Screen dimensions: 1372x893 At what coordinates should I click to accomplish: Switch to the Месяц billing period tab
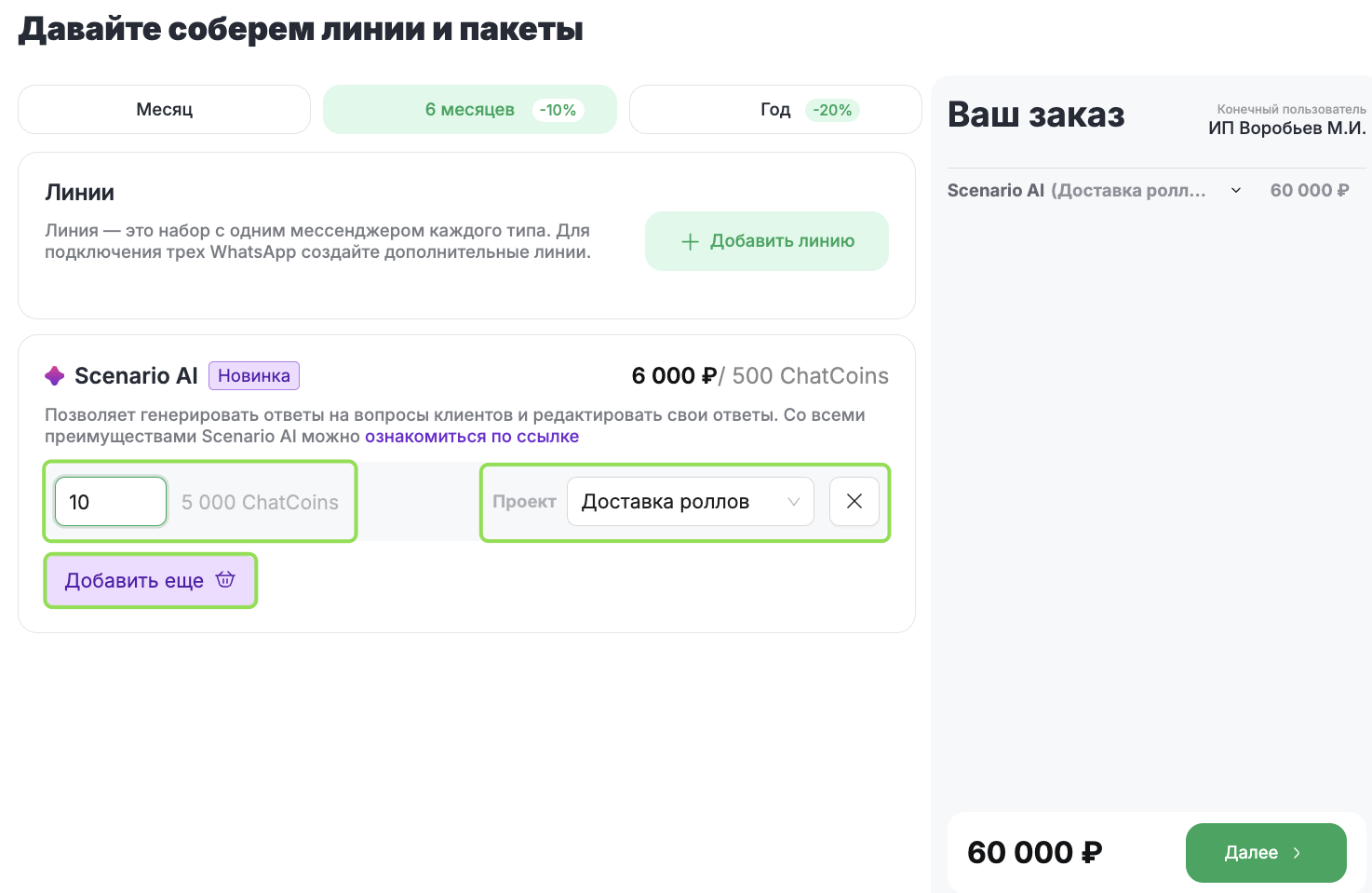coord(164,110)
